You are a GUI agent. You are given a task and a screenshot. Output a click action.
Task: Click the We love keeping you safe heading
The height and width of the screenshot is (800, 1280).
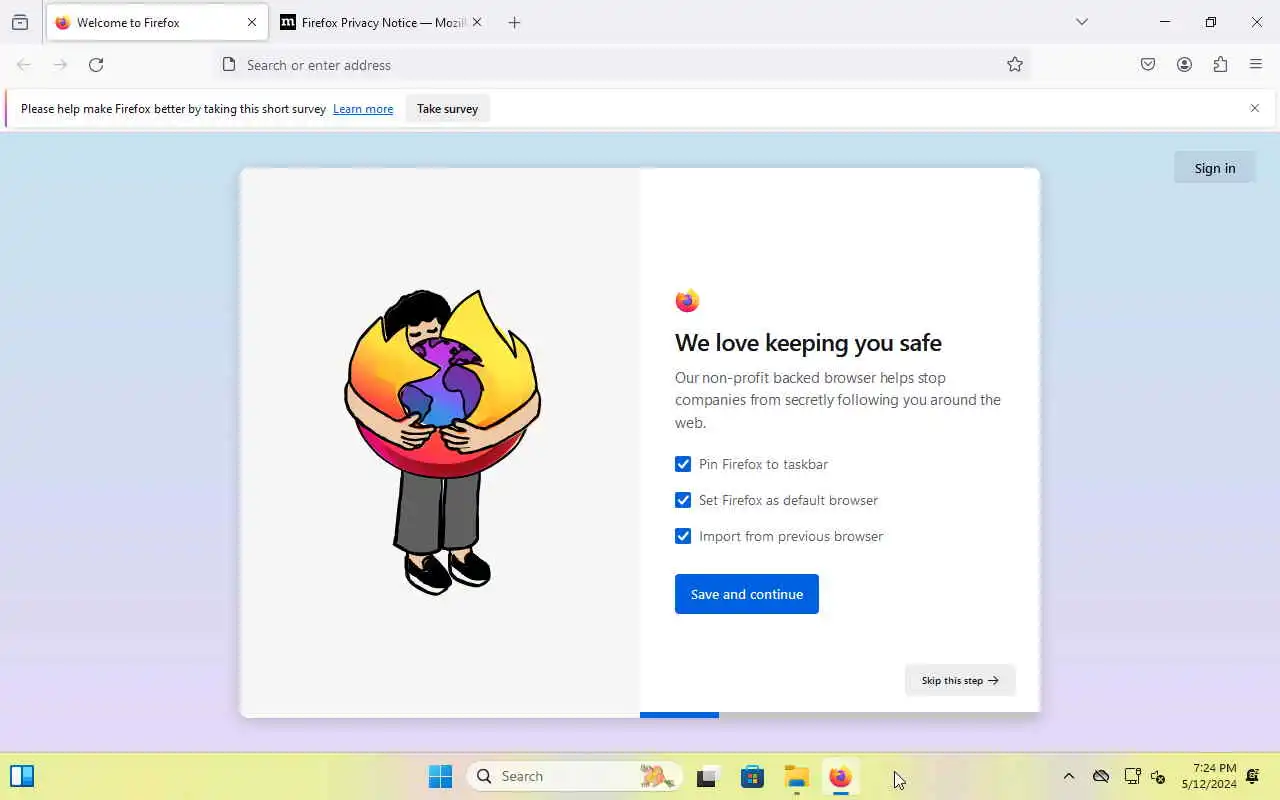click(x=808, y=343)
